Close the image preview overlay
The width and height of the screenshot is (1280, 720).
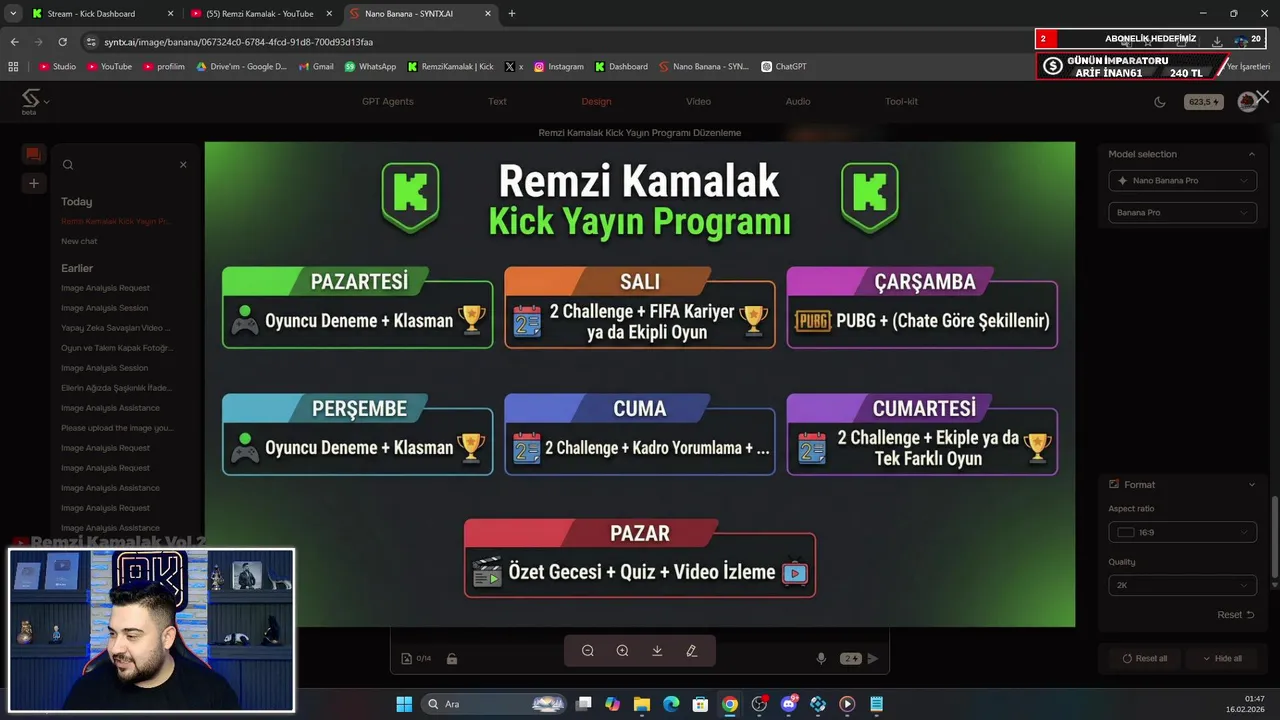(x=1262, y=97)
